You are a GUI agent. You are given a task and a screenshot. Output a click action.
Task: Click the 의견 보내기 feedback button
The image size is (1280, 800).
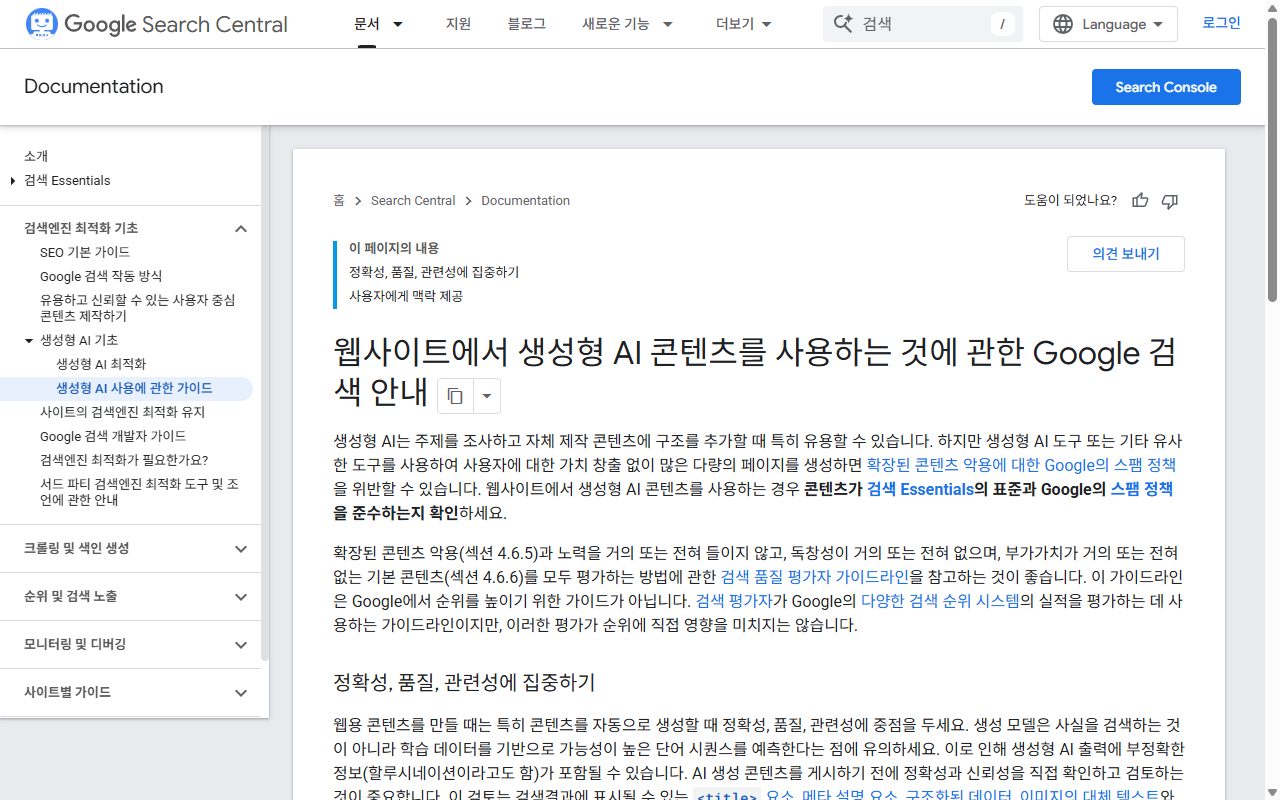1126,254
